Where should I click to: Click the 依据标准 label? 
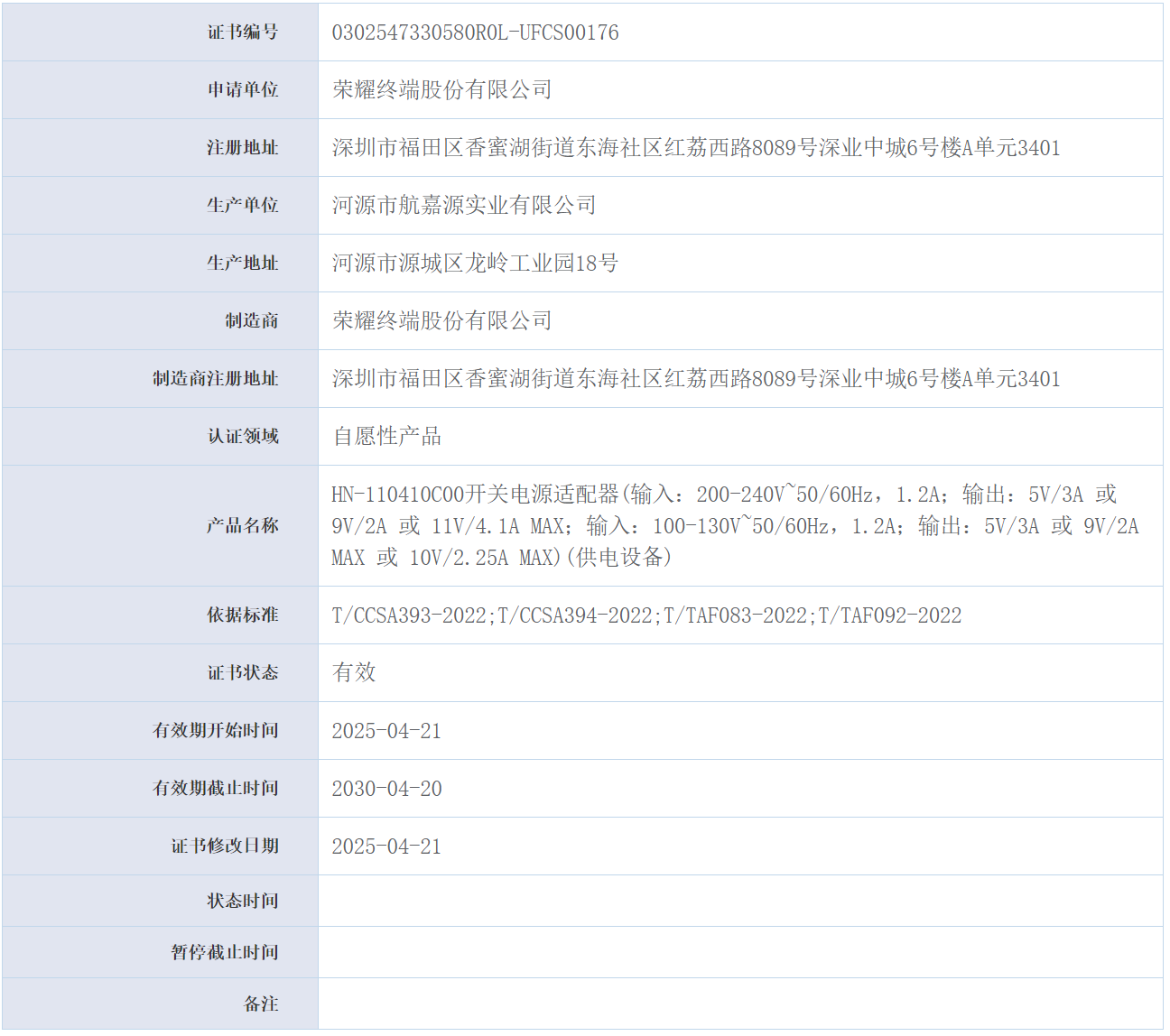point(243,615)
